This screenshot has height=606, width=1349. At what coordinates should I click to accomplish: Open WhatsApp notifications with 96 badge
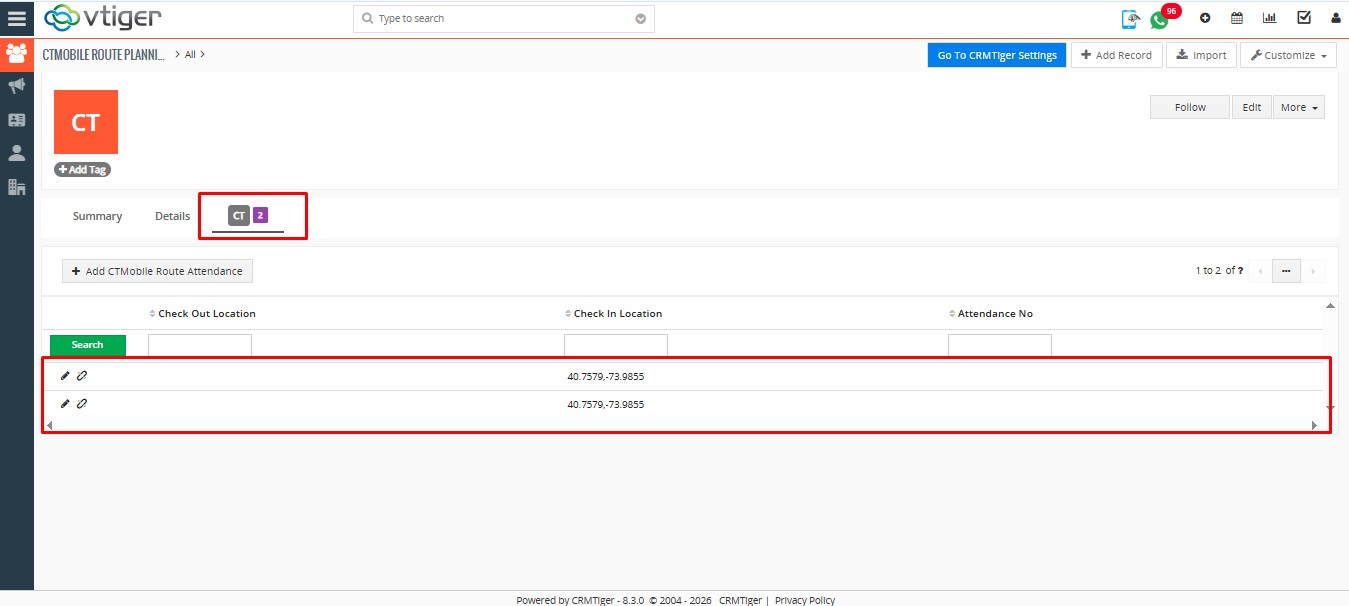click(1160, 19)
